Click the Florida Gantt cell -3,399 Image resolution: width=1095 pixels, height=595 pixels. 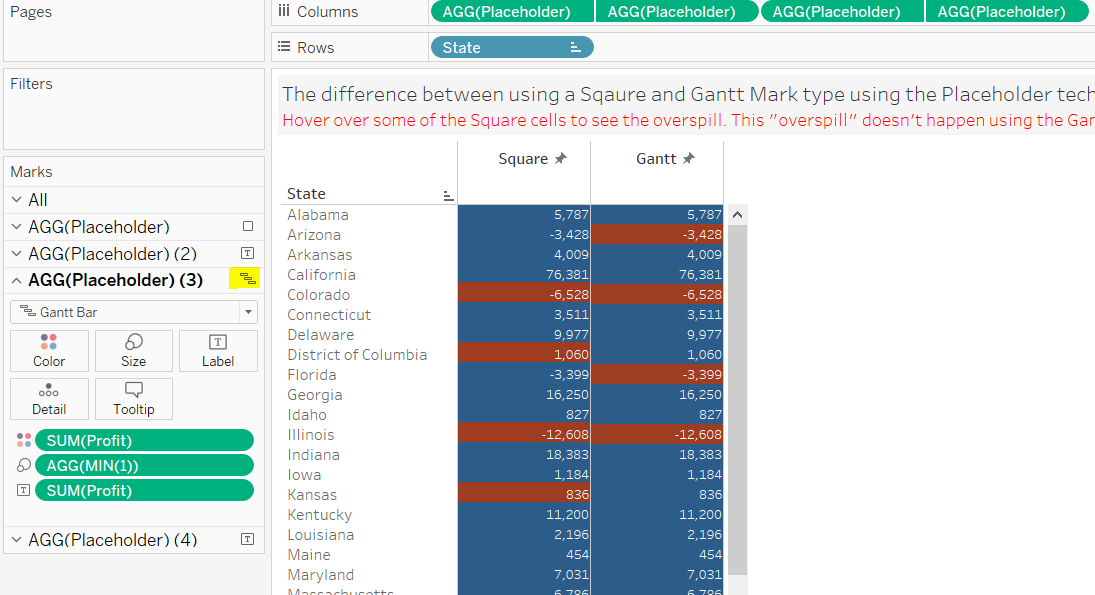coord(657,374)
